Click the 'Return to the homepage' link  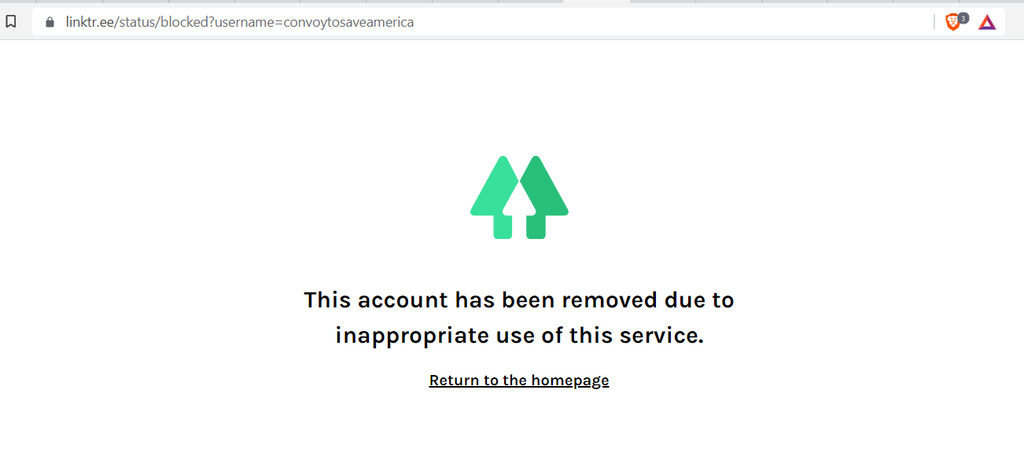519,380
